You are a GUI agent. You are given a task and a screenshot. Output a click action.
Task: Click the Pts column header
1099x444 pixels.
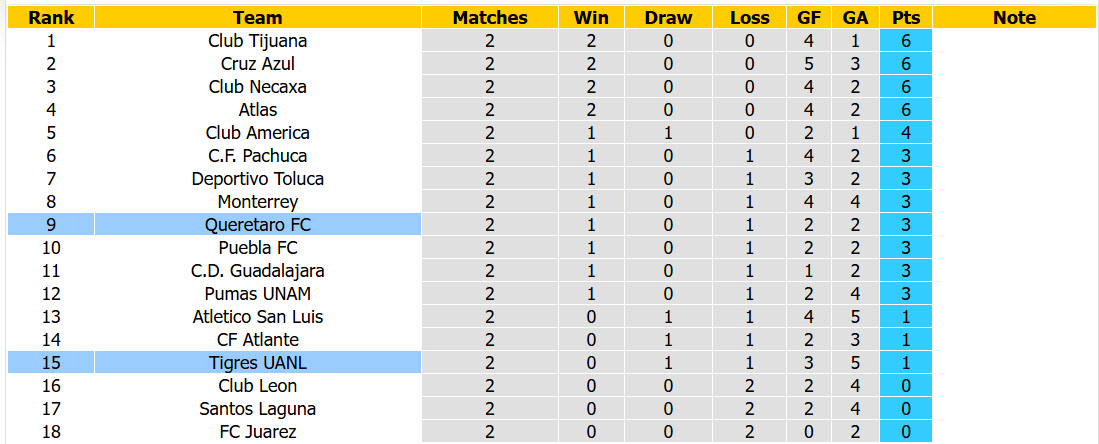click(906, 18)
